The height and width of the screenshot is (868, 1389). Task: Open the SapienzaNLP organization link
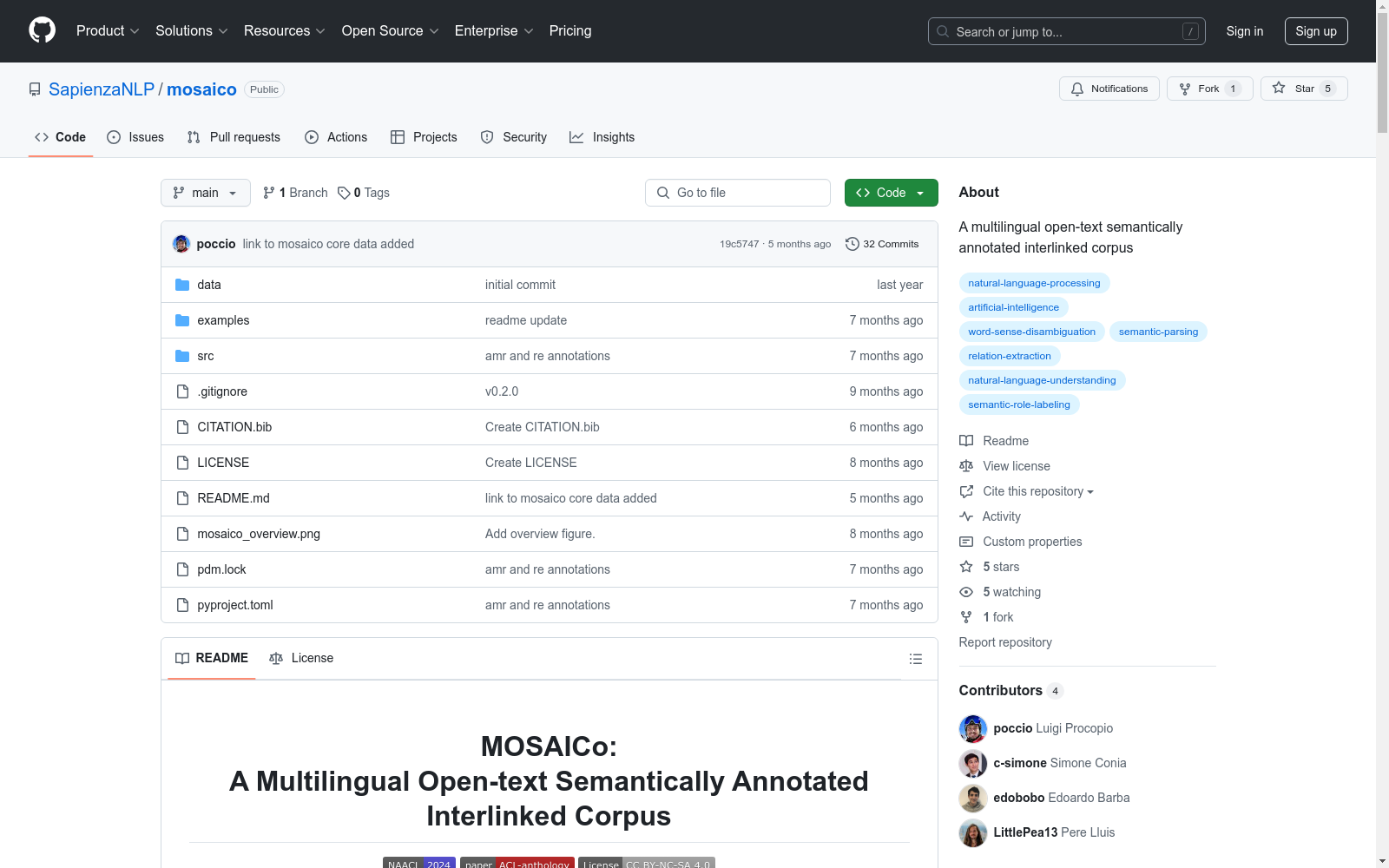(102, 89)
